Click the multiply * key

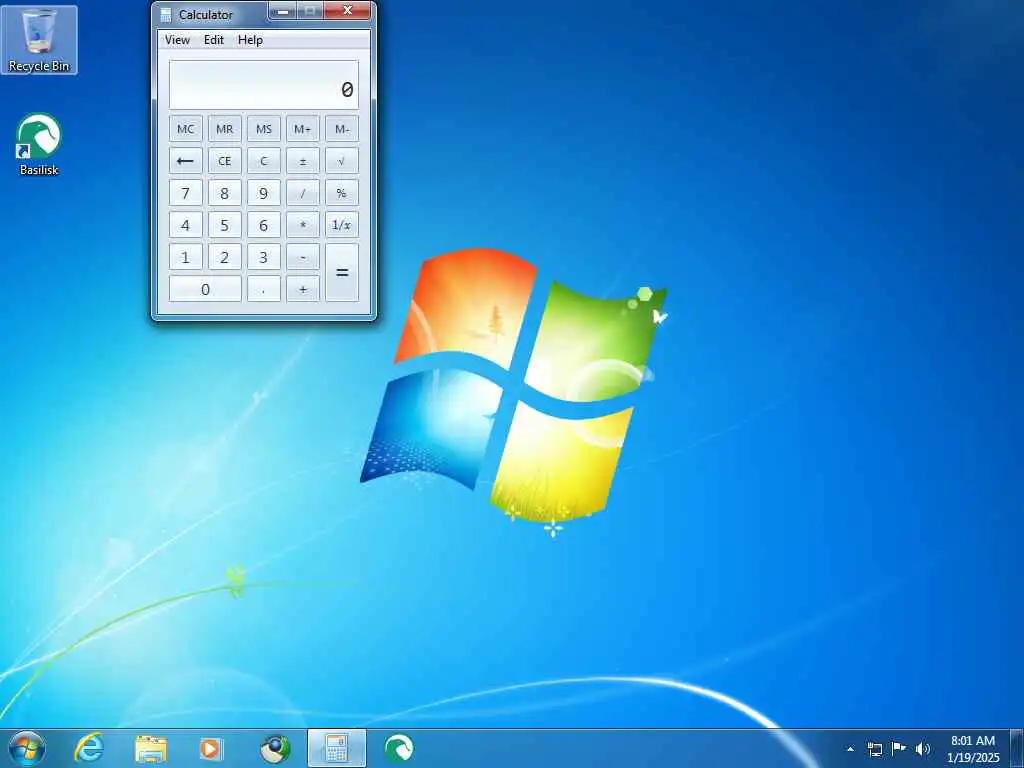click(302, 225)
